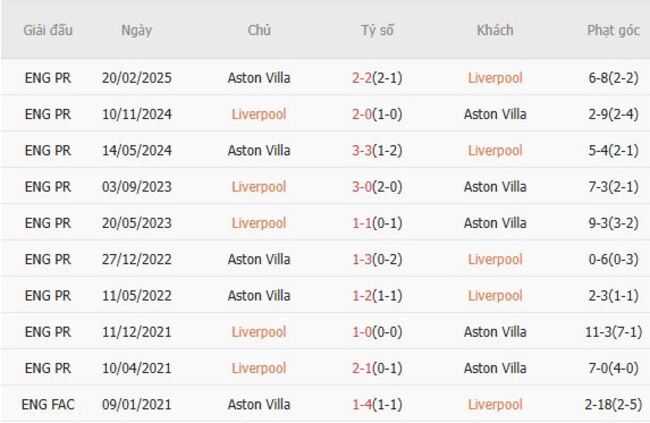Click the 11-3(7-1) corner statistic

[x=613, y=332]
